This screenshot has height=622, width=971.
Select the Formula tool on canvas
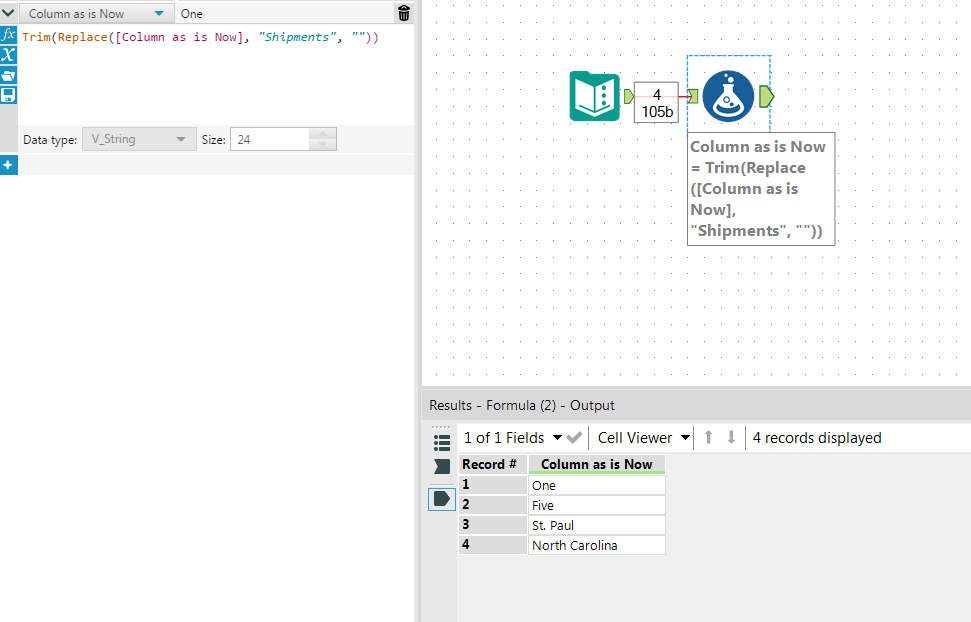[x=728, y=96]
